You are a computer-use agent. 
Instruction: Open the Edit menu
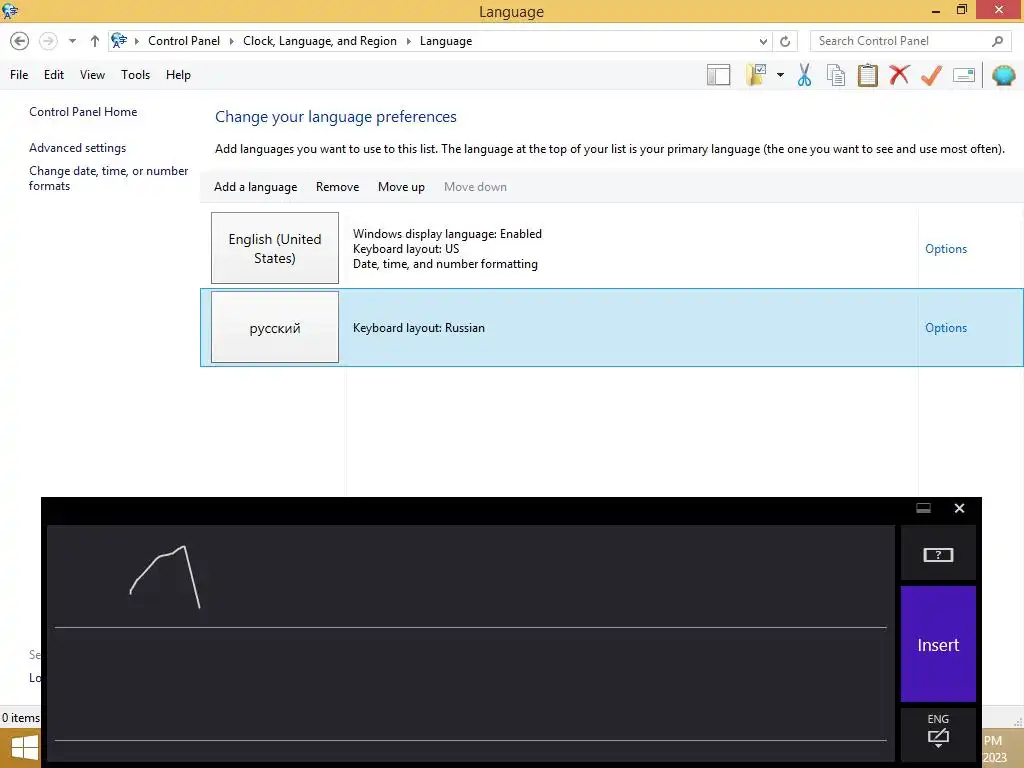(54, 75)
